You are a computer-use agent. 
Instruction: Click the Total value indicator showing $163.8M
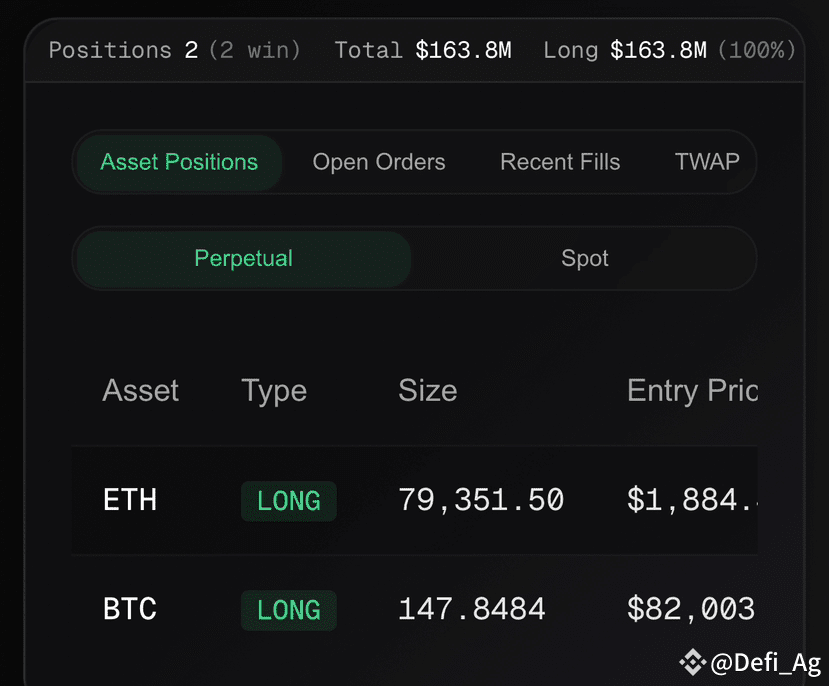tap(423, 50)
